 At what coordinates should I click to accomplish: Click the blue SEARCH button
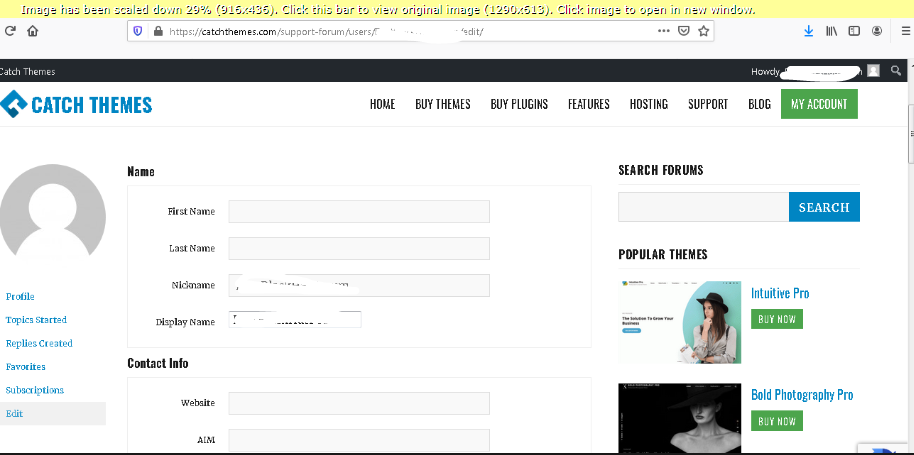pos(824,207)
